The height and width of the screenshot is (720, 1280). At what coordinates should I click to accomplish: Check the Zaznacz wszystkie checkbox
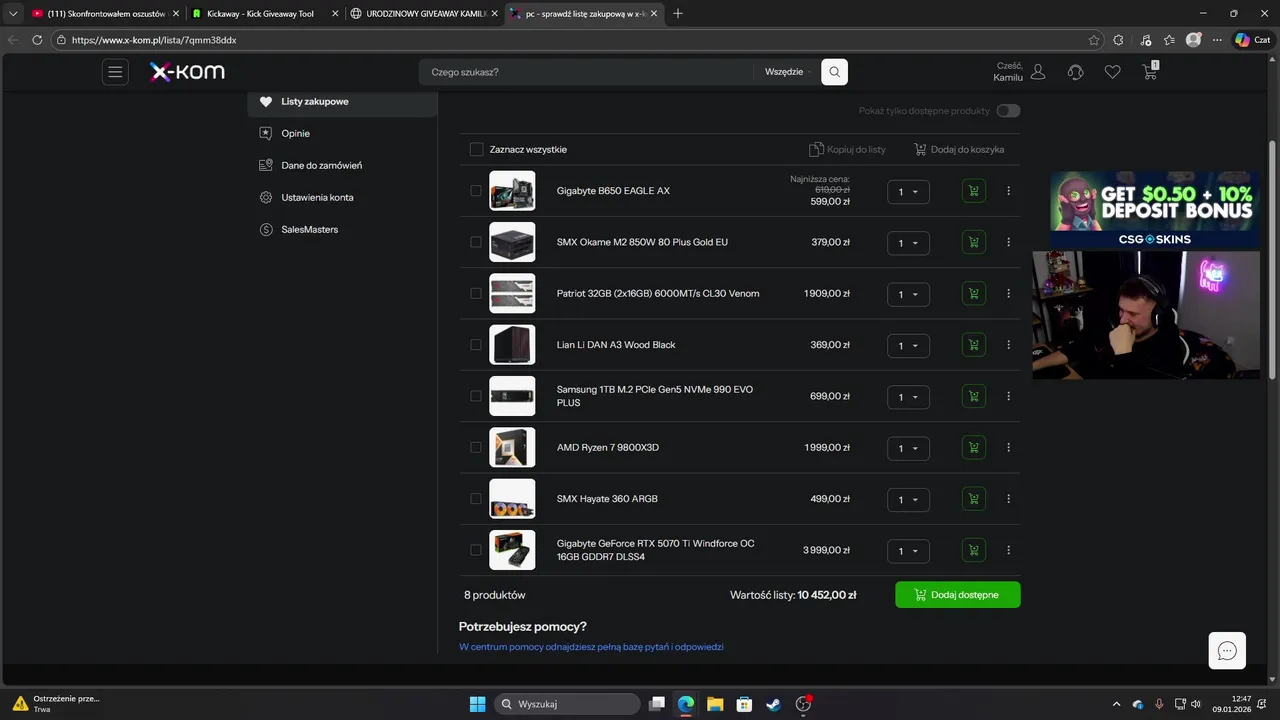pos(476,150)
